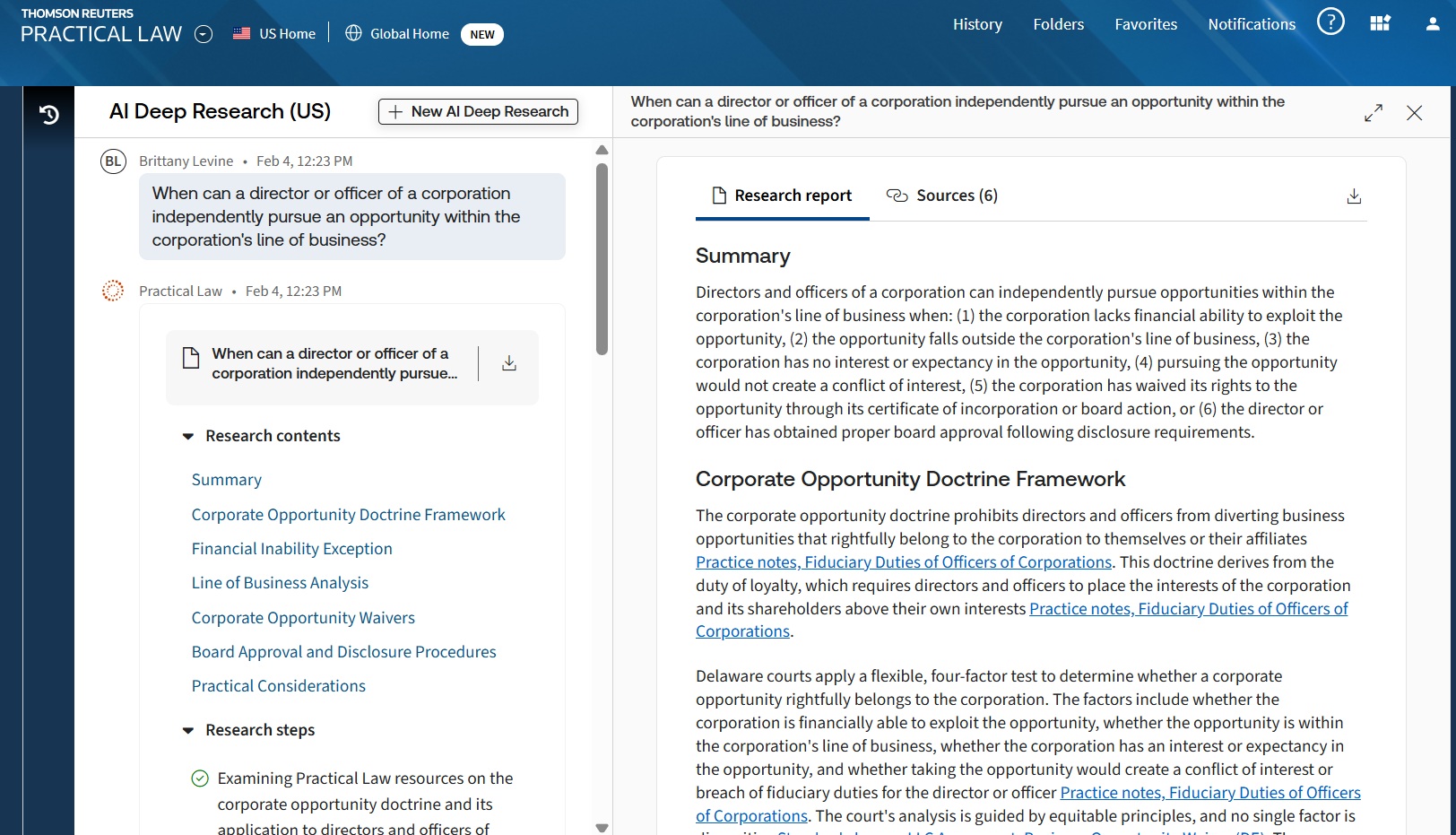The image size is (1456, 835).
Task: Open the Practical Law product dropdown
Action: pos(204,35)
